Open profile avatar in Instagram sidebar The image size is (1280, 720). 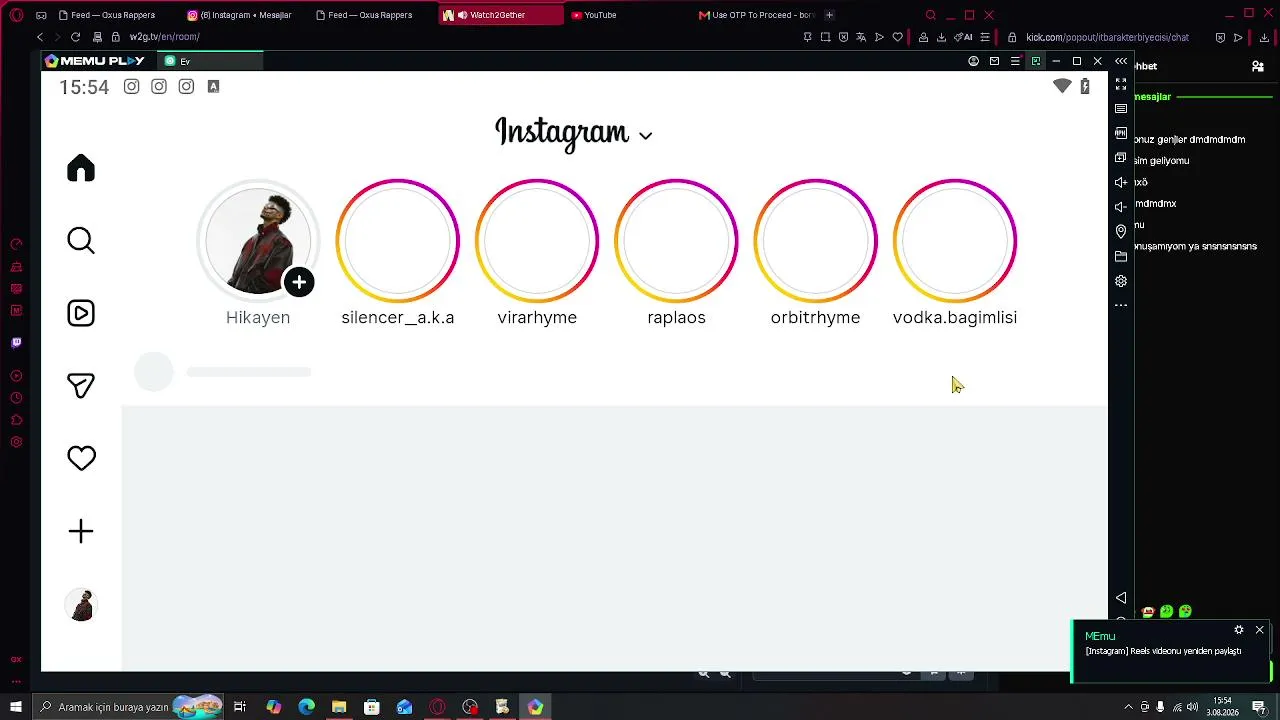coord(81,604)
